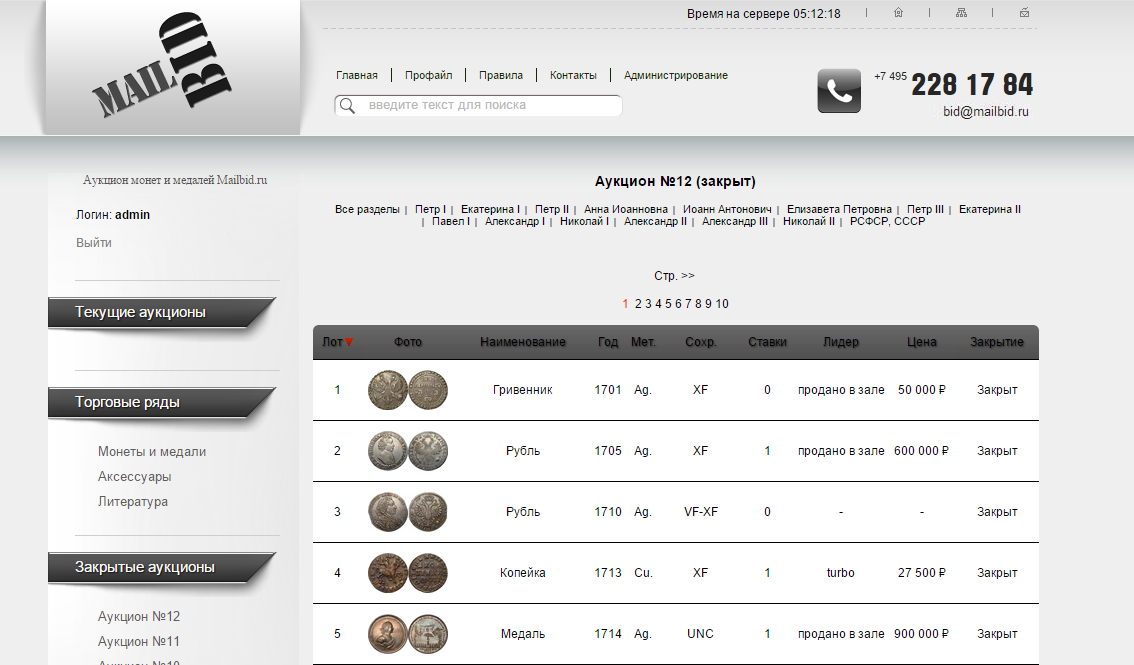Screen dimensions: 1134x665
Task: Open Аукцион №12 in sidebar
Action: click(x=139, y=617)
